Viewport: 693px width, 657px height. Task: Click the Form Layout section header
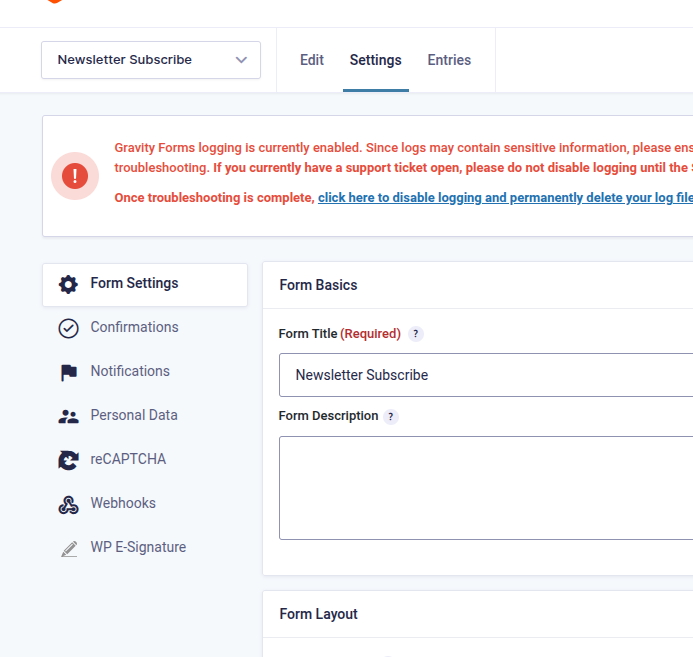318,614
